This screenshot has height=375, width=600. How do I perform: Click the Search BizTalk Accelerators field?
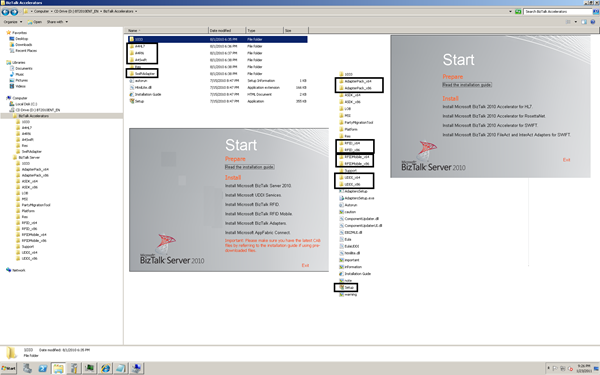[558, 11]
